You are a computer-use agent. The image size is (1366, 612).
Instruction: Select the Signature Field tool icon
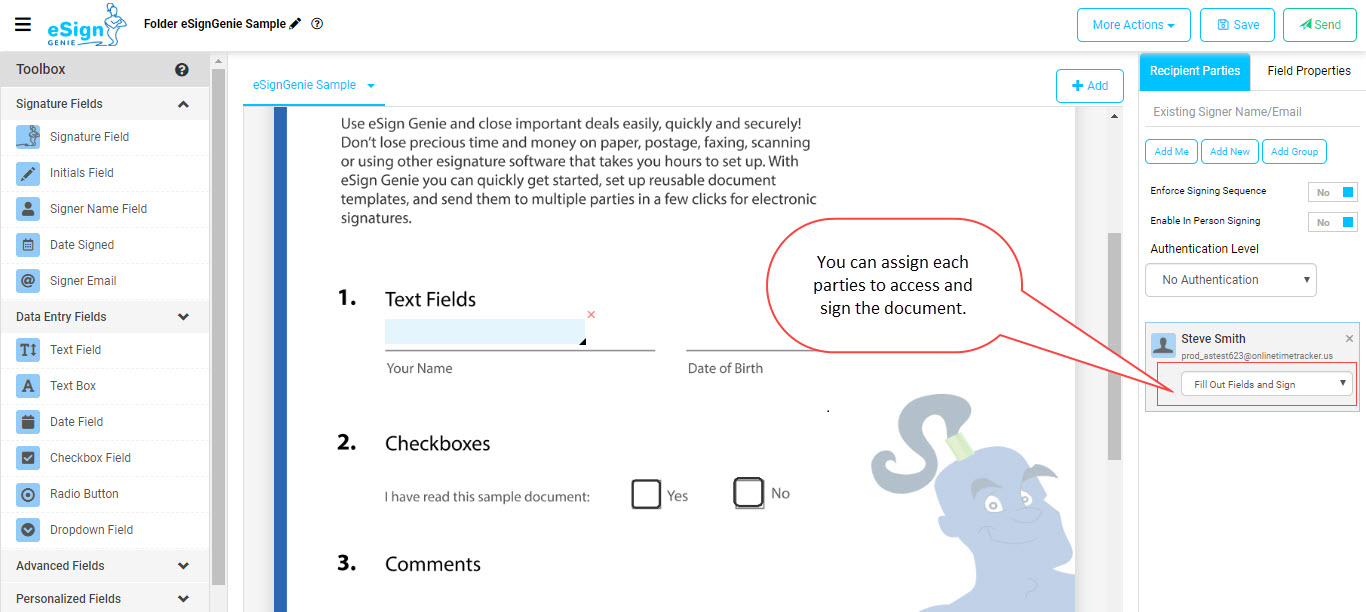(x=28, y=137)
